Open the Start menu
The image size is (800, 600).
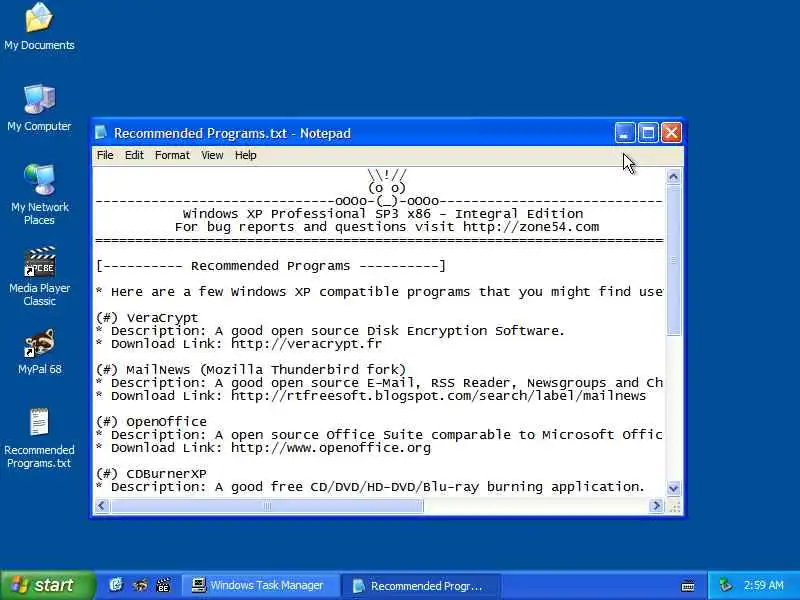pyautogui.click(x=47, y=585)
